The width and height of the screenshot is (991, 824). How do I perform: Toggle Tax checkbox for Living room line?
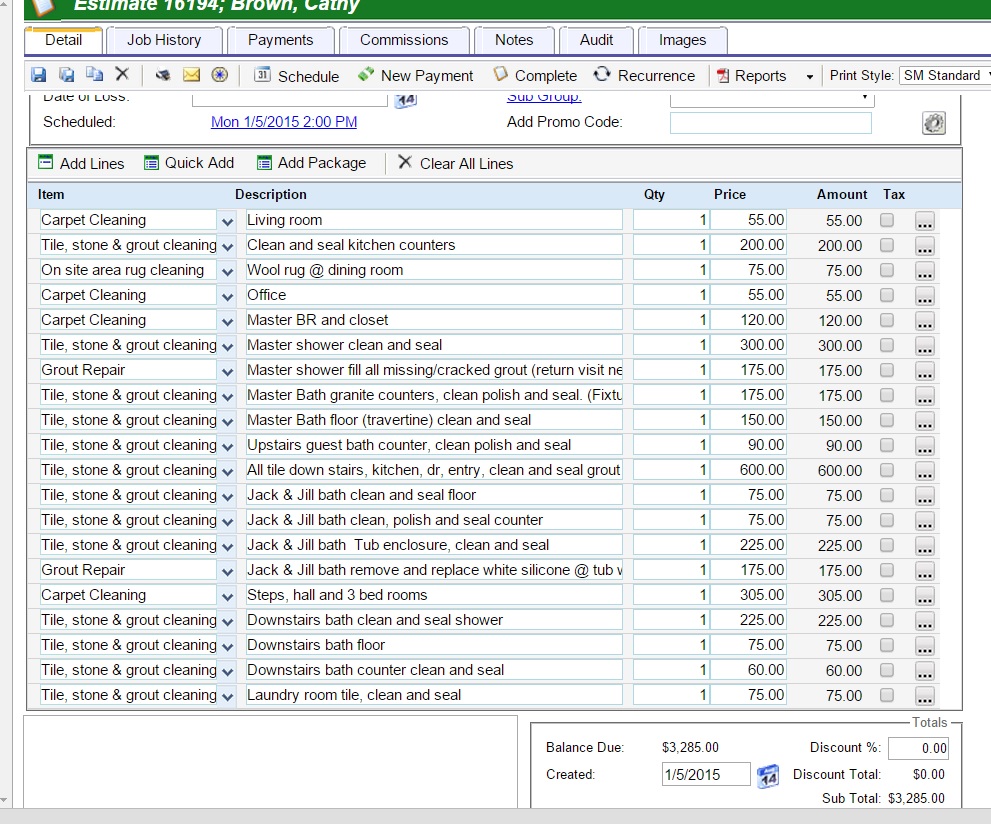click(887, 220)
